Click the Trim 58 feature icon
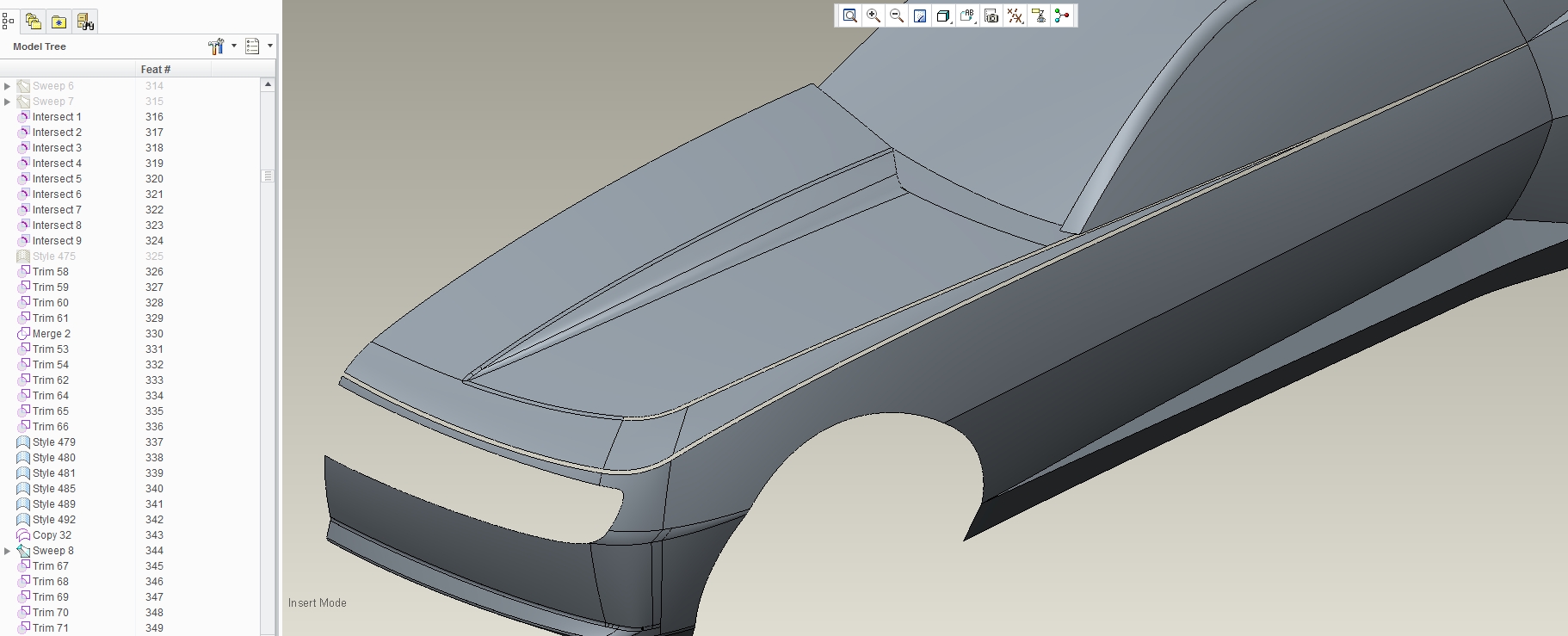Screen dimensions: 1568x636 point(23,272)
